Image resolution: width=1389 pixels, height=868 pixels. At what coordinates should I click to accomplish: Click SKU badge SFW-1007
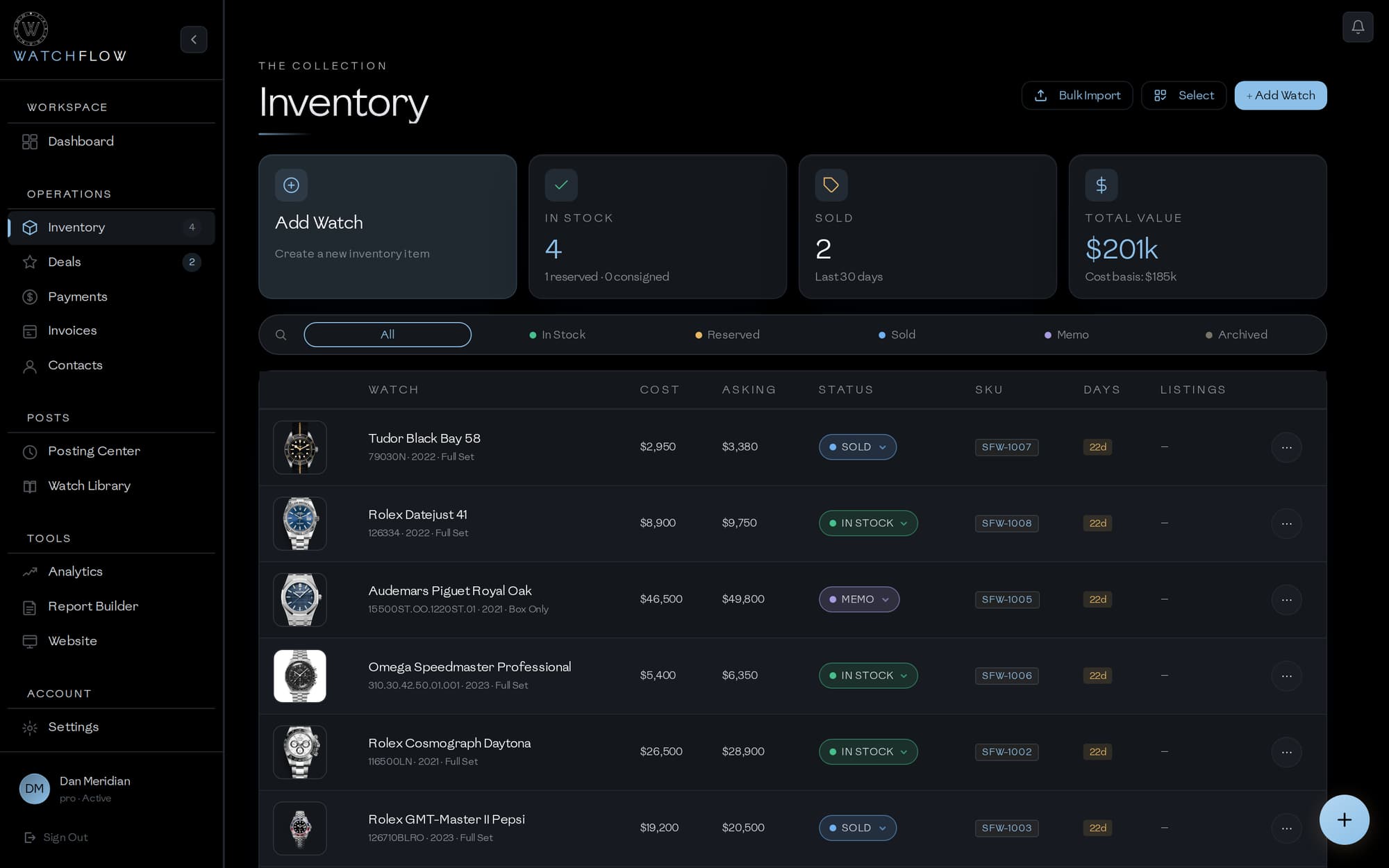point(1006,447)
